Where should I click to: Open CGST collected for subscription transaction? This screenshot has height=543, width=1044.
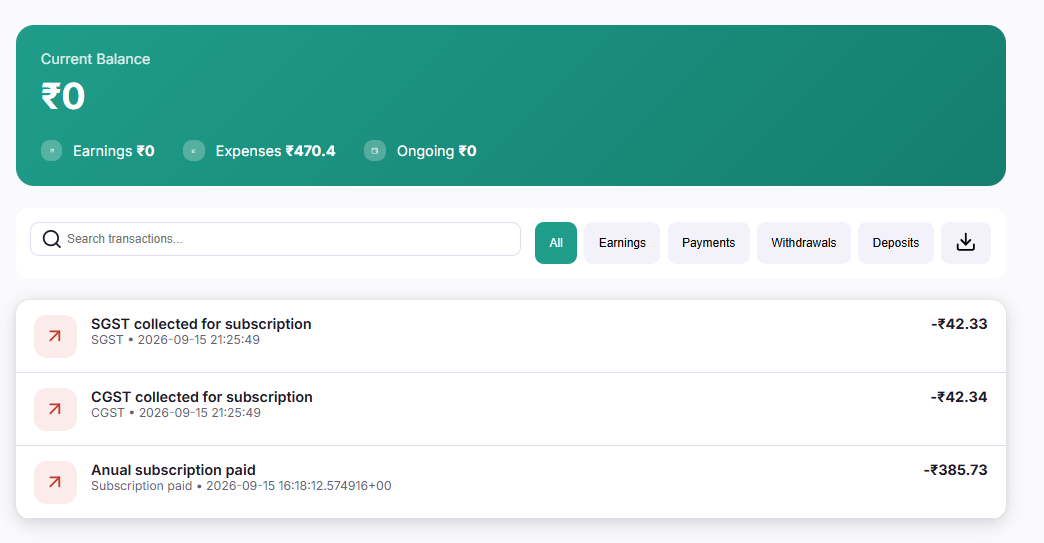click(x=511, y=409)
